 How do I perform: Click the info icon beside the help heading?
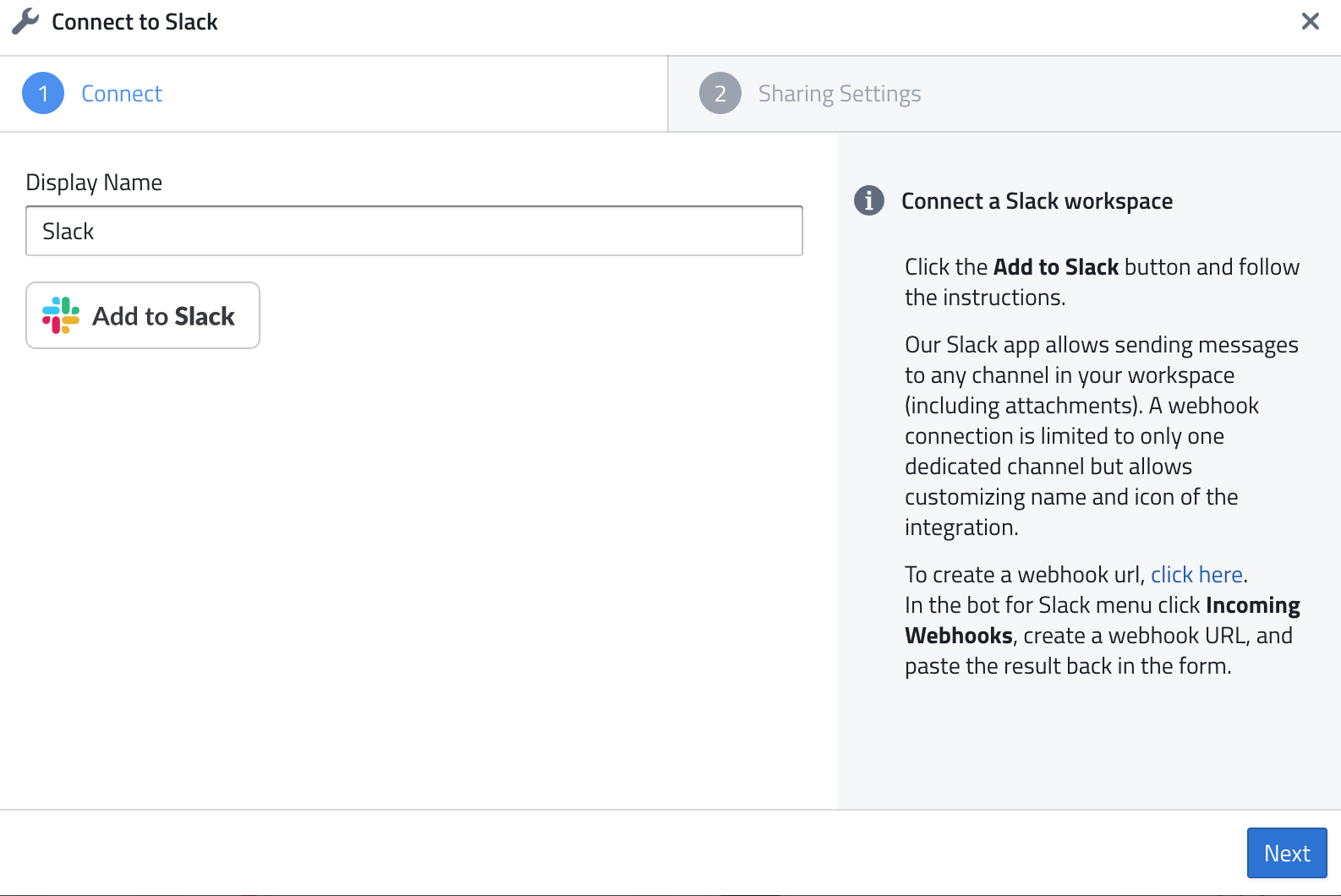point(869,201)
